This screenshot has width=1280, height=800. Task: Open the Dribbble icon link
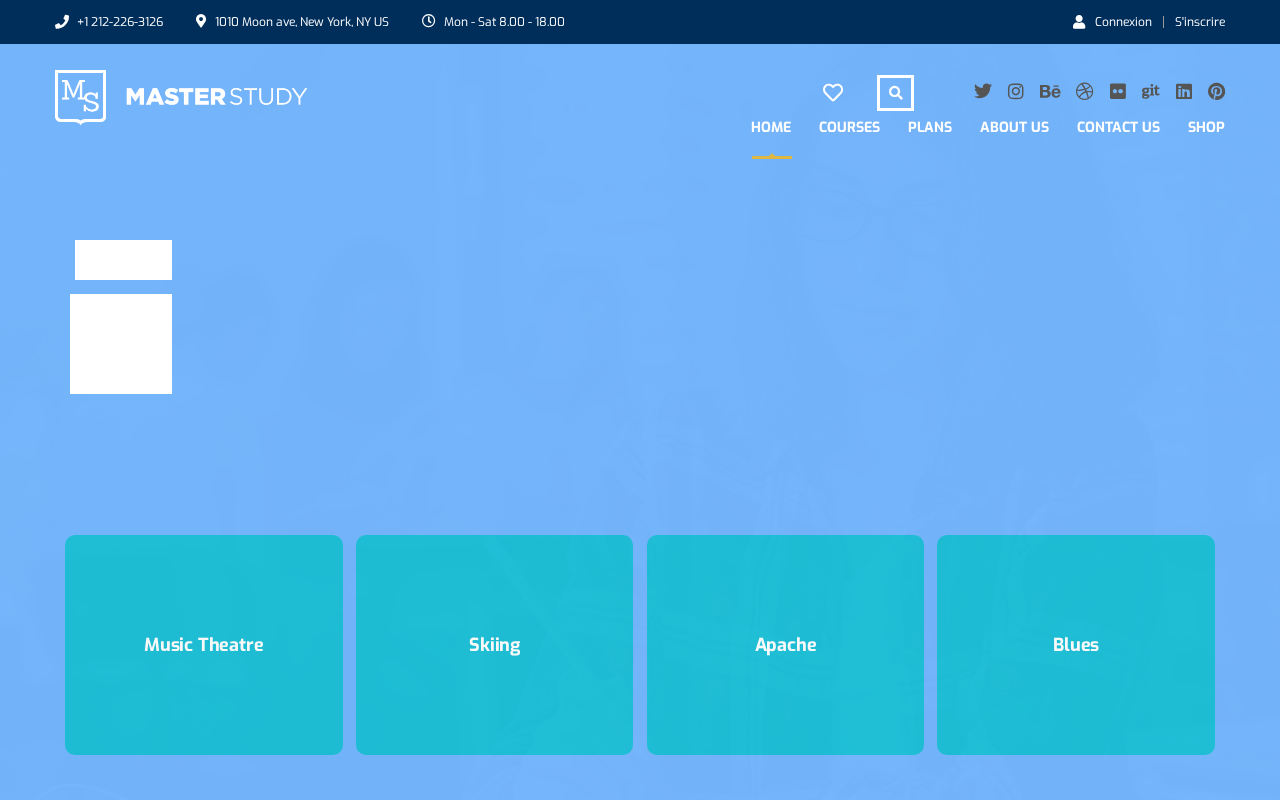click(x=1085, y=91)
